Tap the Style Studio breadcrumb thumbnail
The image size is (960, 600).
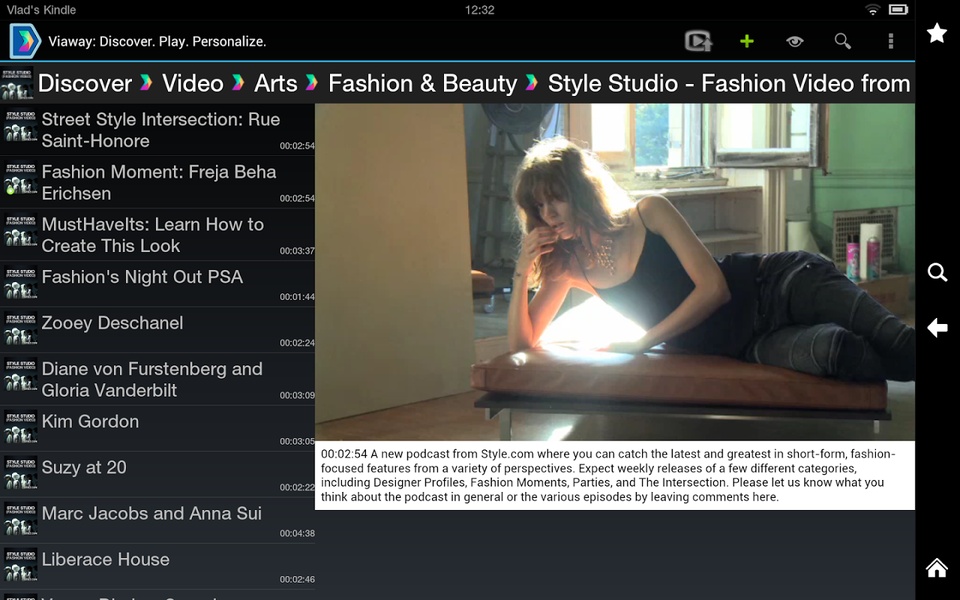(17, 83)
